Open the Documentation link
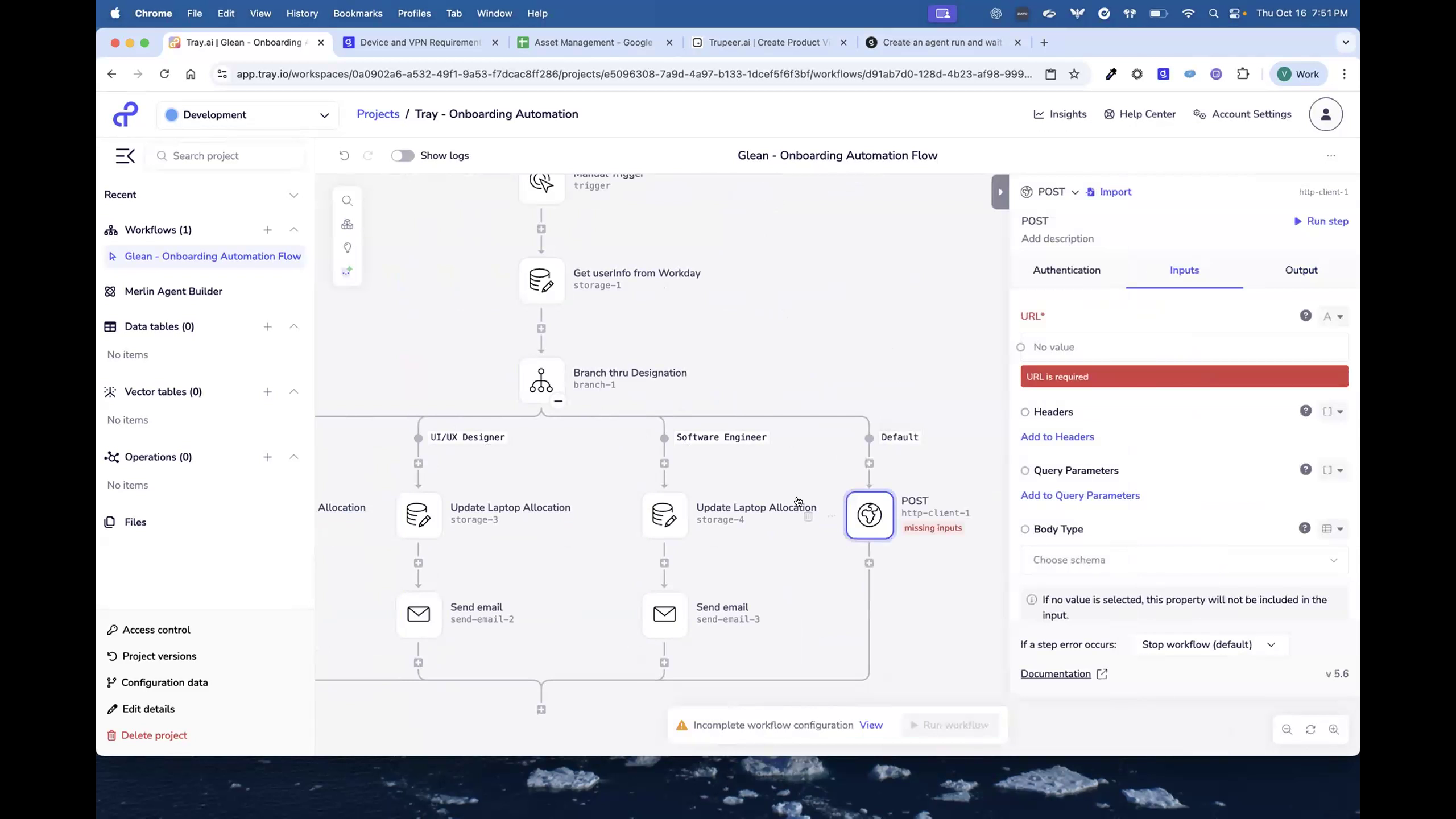Image resolution: width=1456 pixels, height=819 pixels. (x=1056, y=674)
